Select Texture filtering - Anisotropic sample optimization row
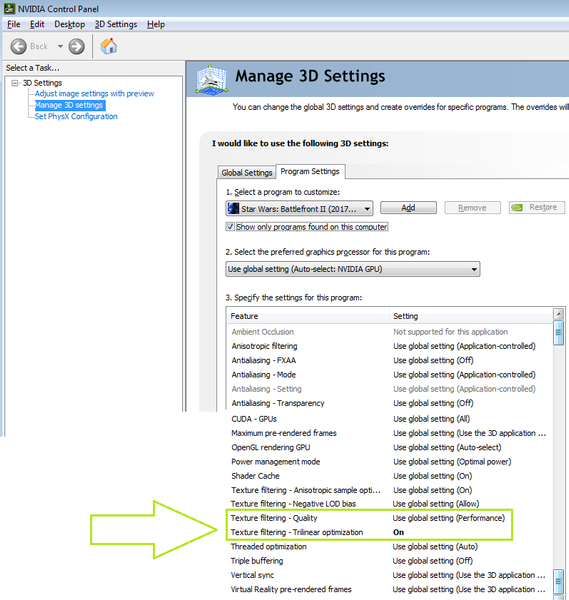Viewport: 569px width, 600px height. pyautogui.click(x=389, y=490)
